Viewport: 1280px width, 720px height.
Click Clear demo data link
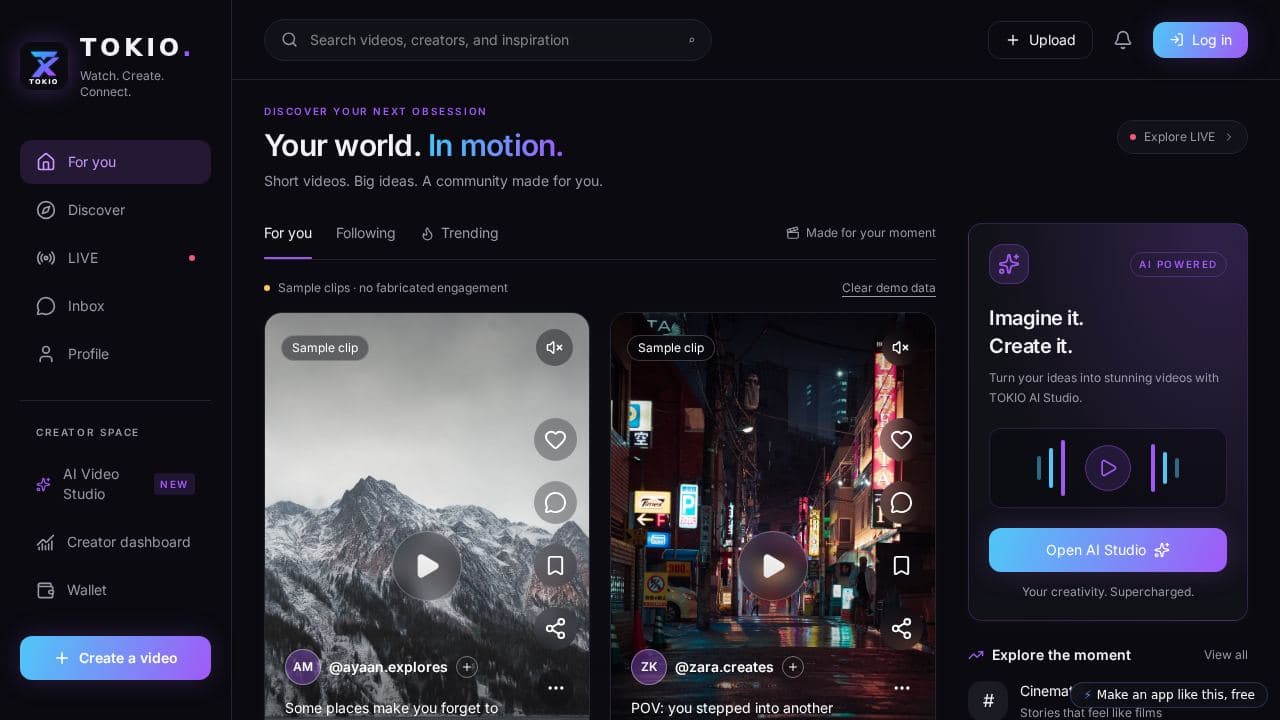click(x=889, y=288)
